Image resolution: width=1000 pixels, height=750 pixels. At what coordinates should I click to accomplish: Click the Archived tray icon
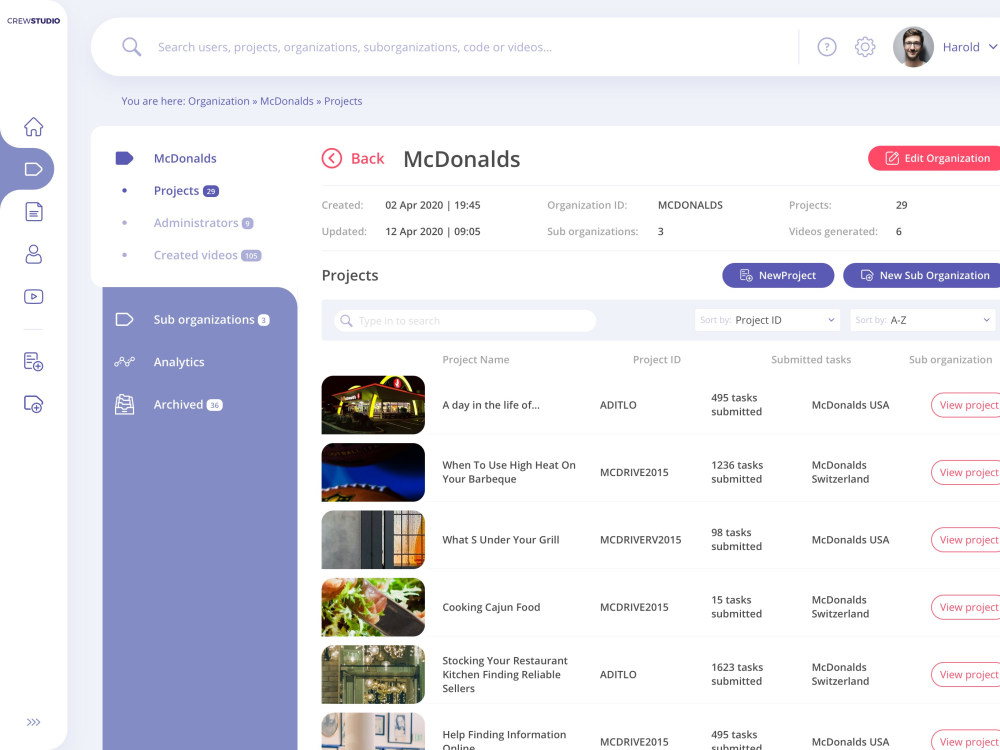pos(124,404)
